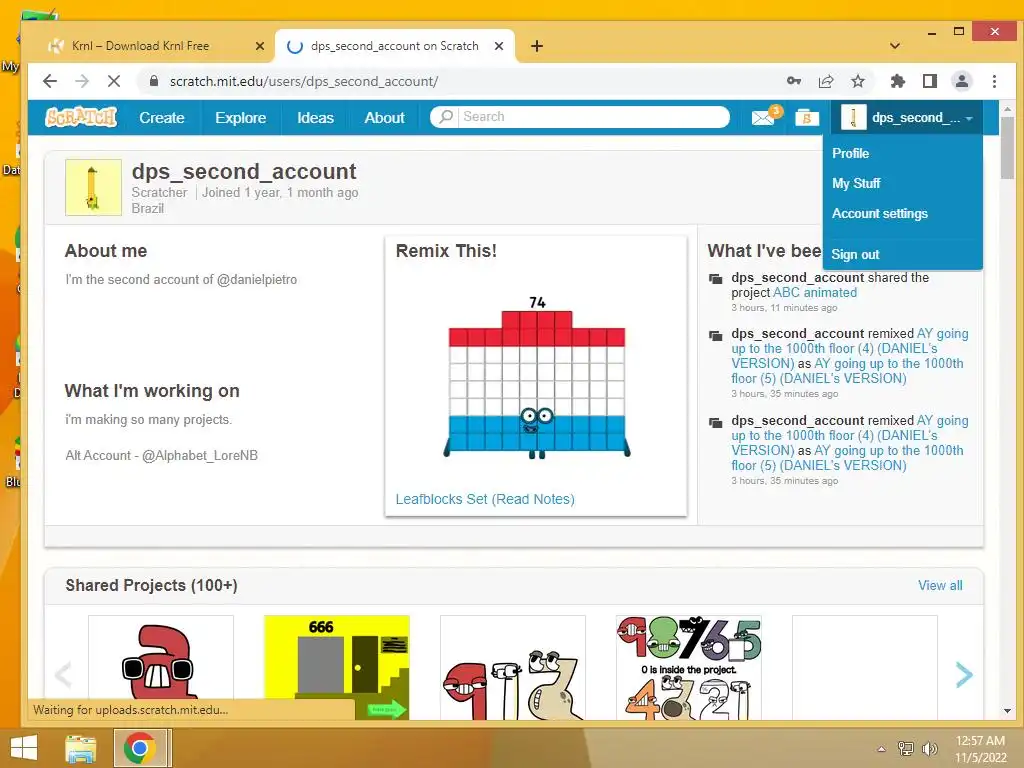Open the red letter with sunglasses project thumbnail

pyautogui.click(x=161, y=667)
